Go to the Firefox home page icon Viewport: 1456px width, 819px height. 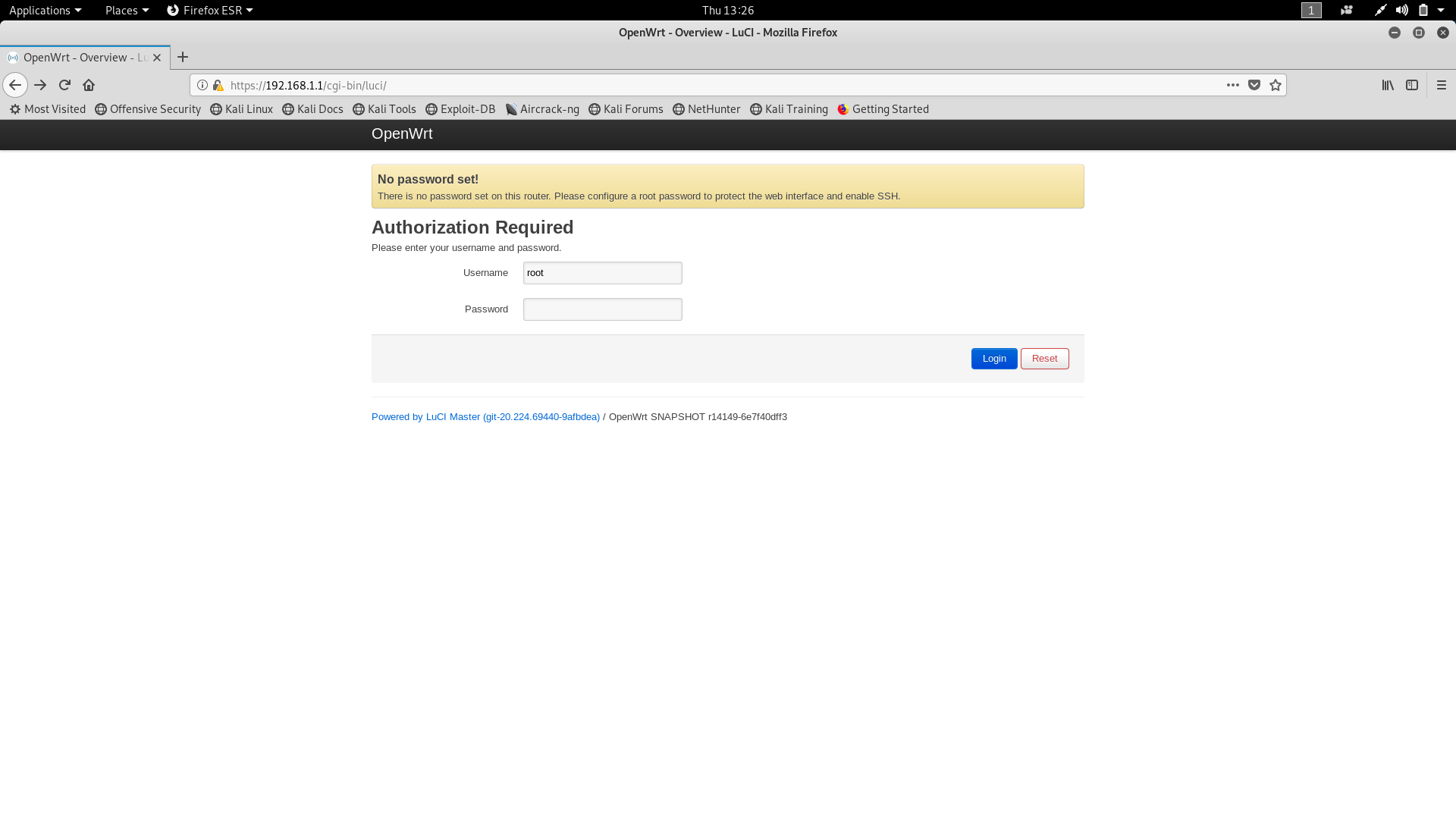point(89,85)
